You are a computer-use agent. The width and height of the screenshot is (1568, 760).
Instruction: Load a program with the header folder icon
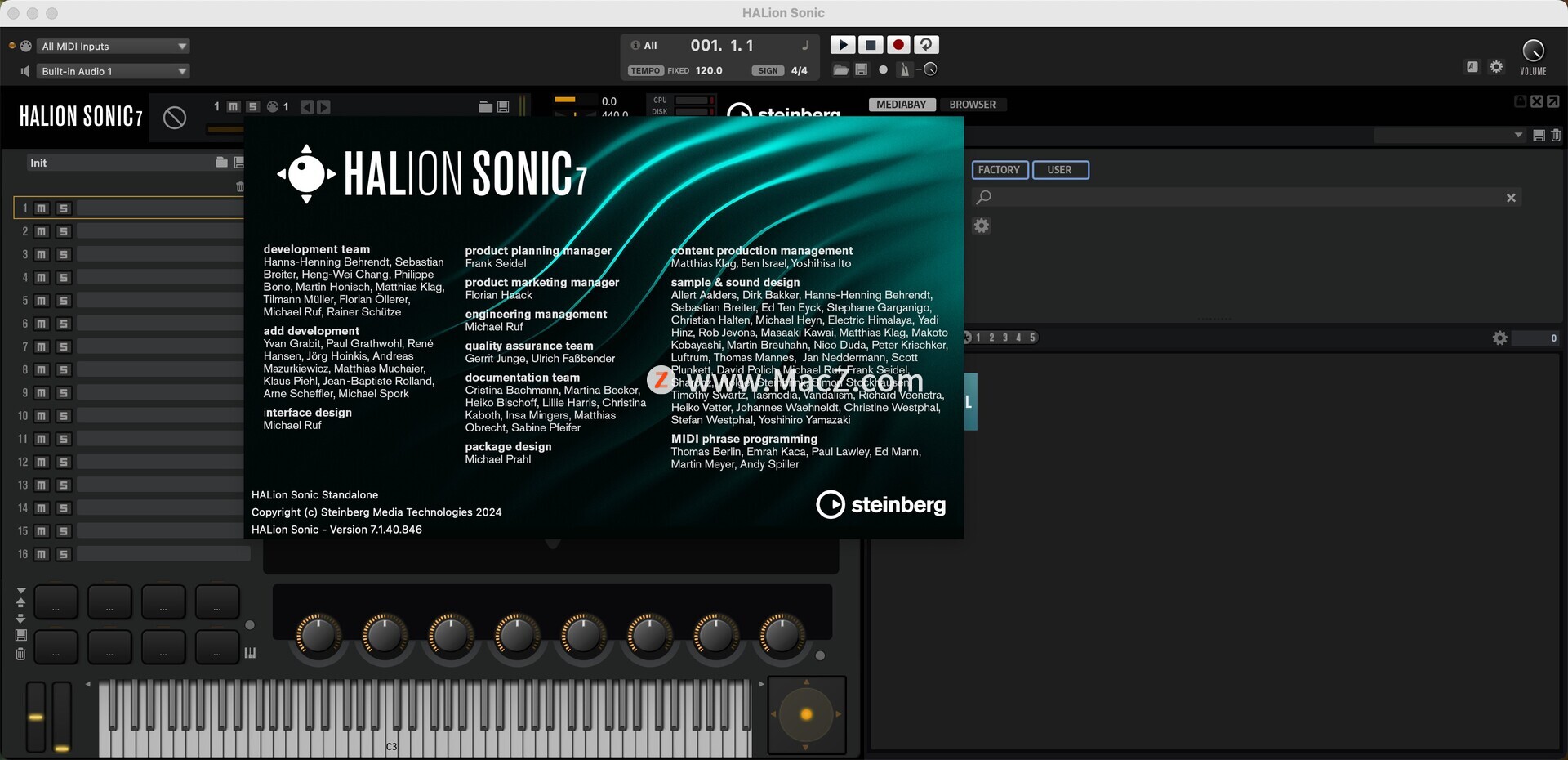click(485, 107)
